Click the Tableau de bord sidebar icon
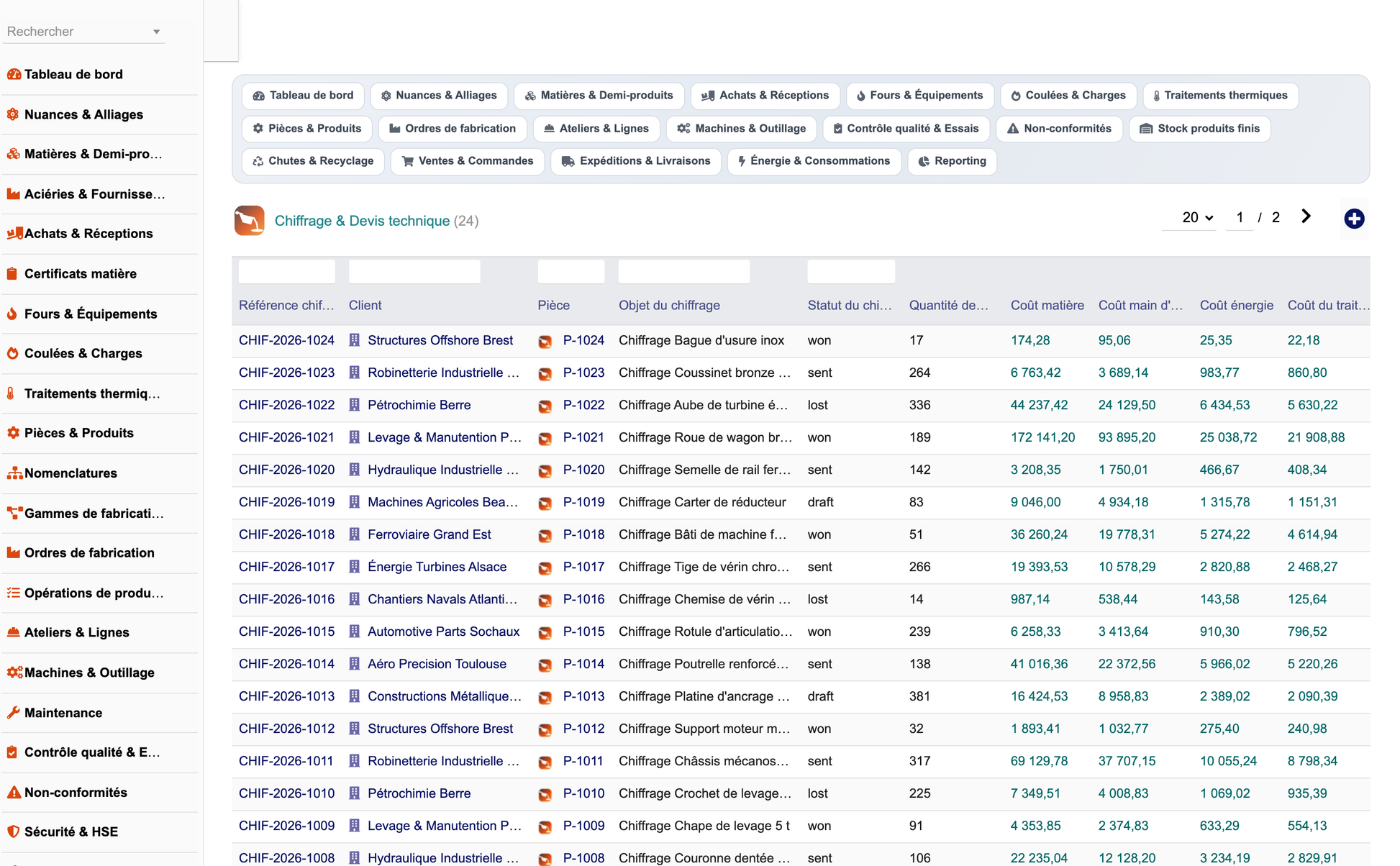This screenshot has height=866, width=1400. click(14, 74)
